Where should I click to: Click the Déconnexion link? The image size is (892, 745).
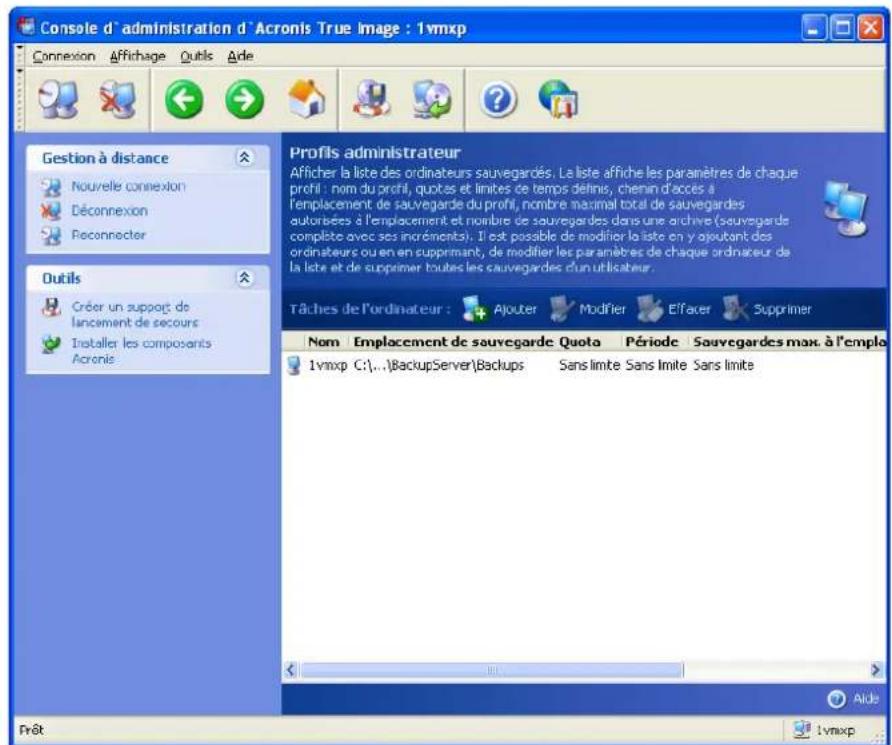coord(109,211)
